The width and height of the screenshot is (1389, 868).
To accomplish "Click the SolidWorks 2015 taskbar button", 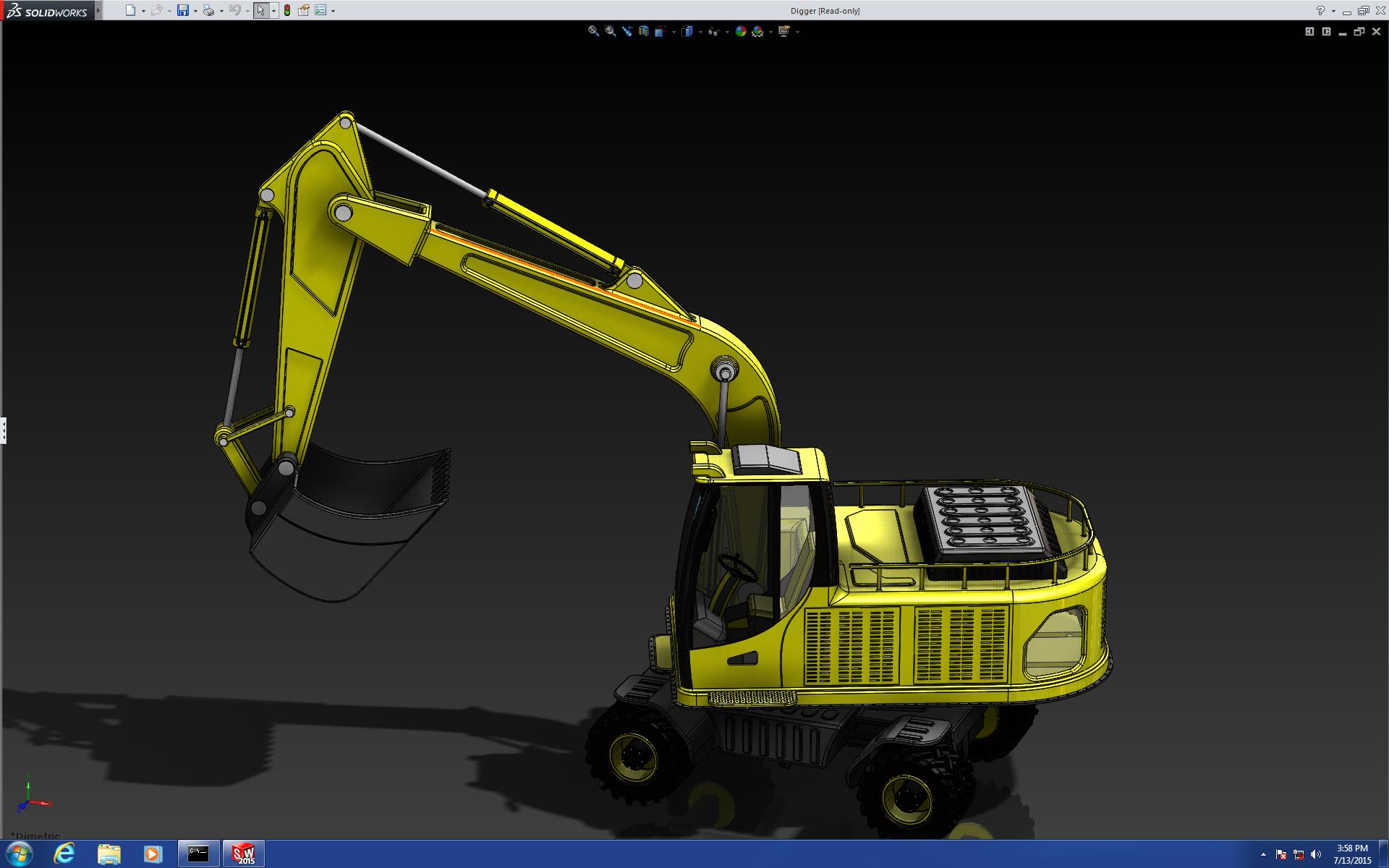I will click(244, 854).
